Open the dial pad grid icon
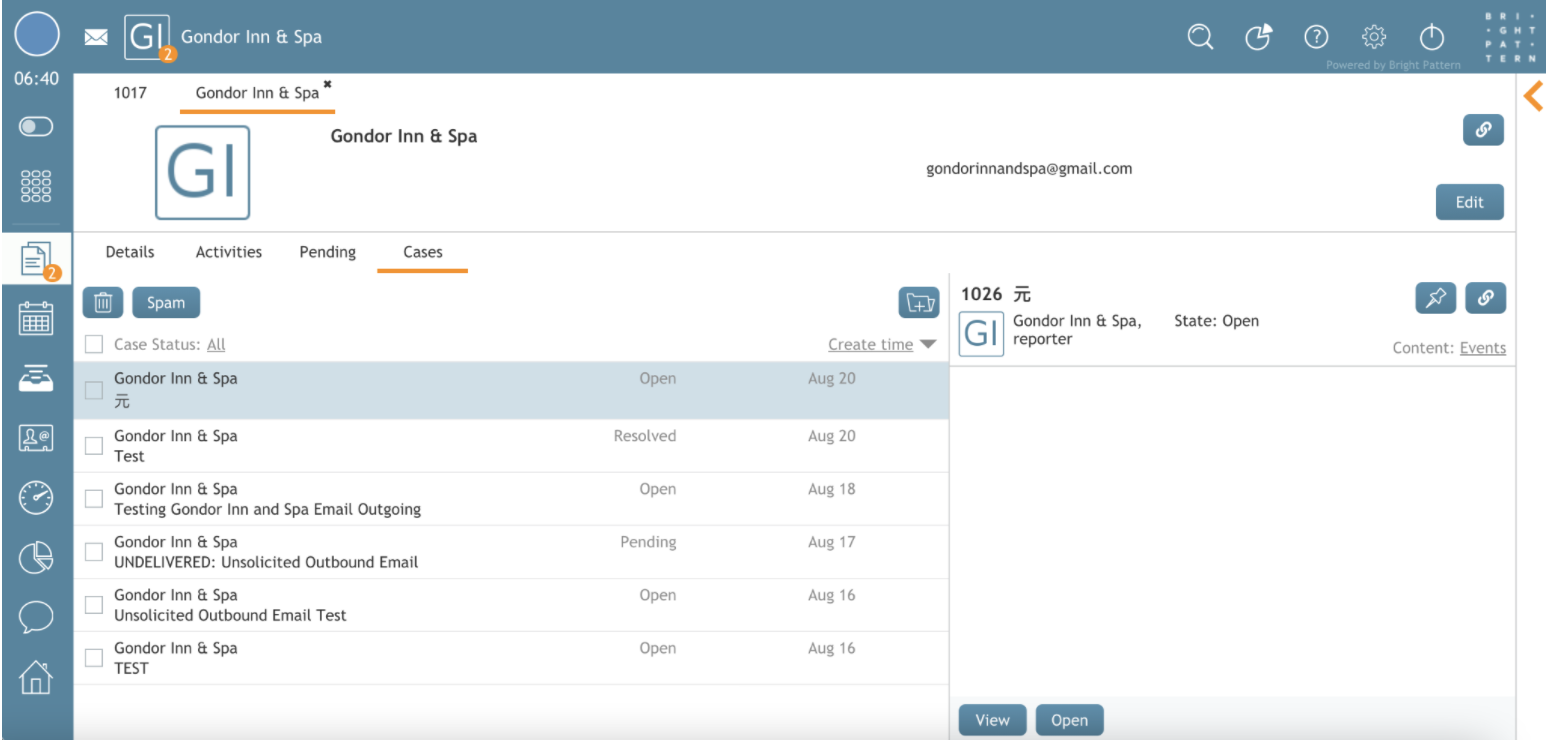This screenshot has width=1546, height=744. click(36, 185)
